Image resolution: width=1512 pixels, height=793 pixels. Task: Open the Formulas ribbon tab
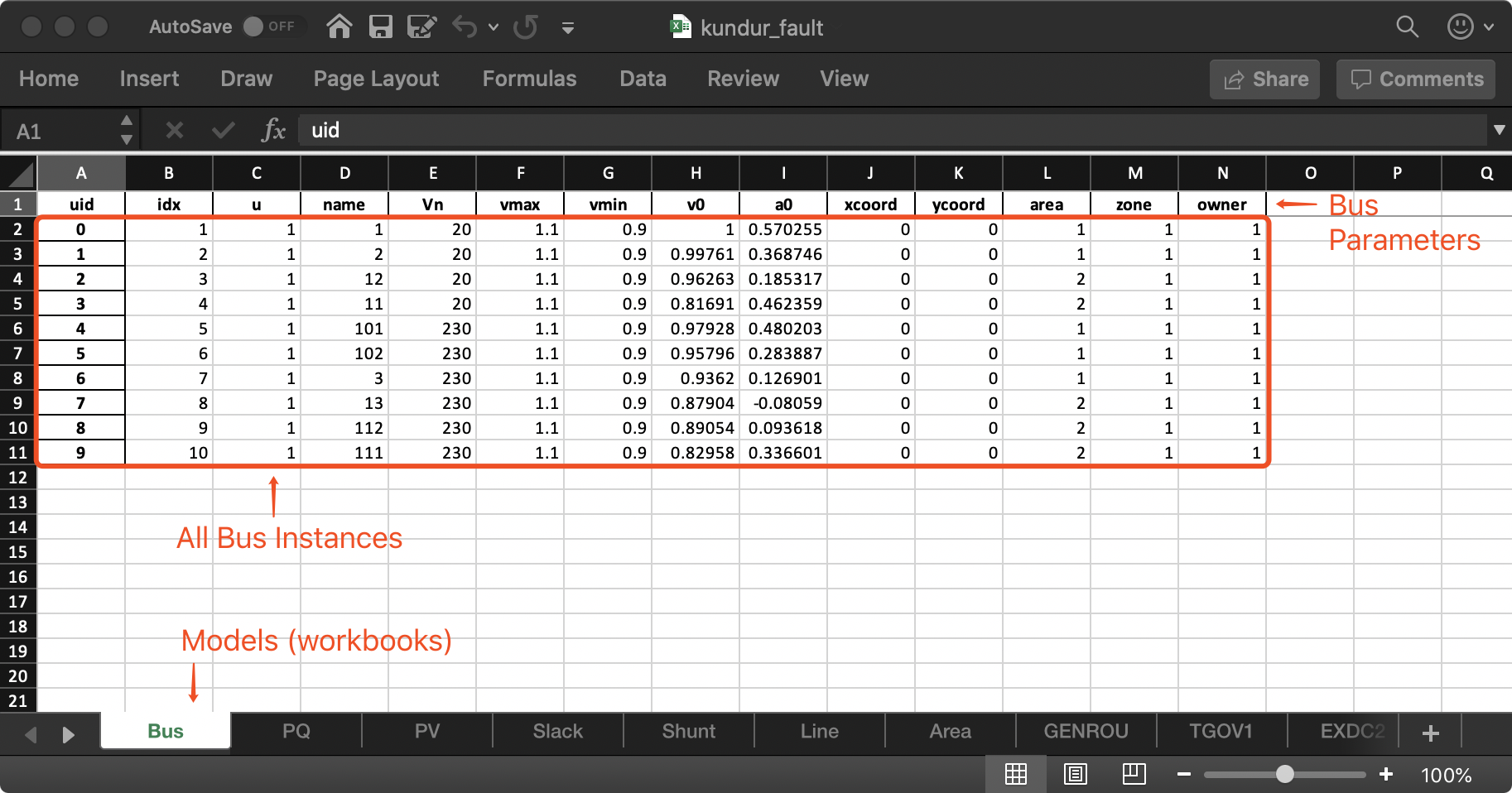[x=529, y=79]
